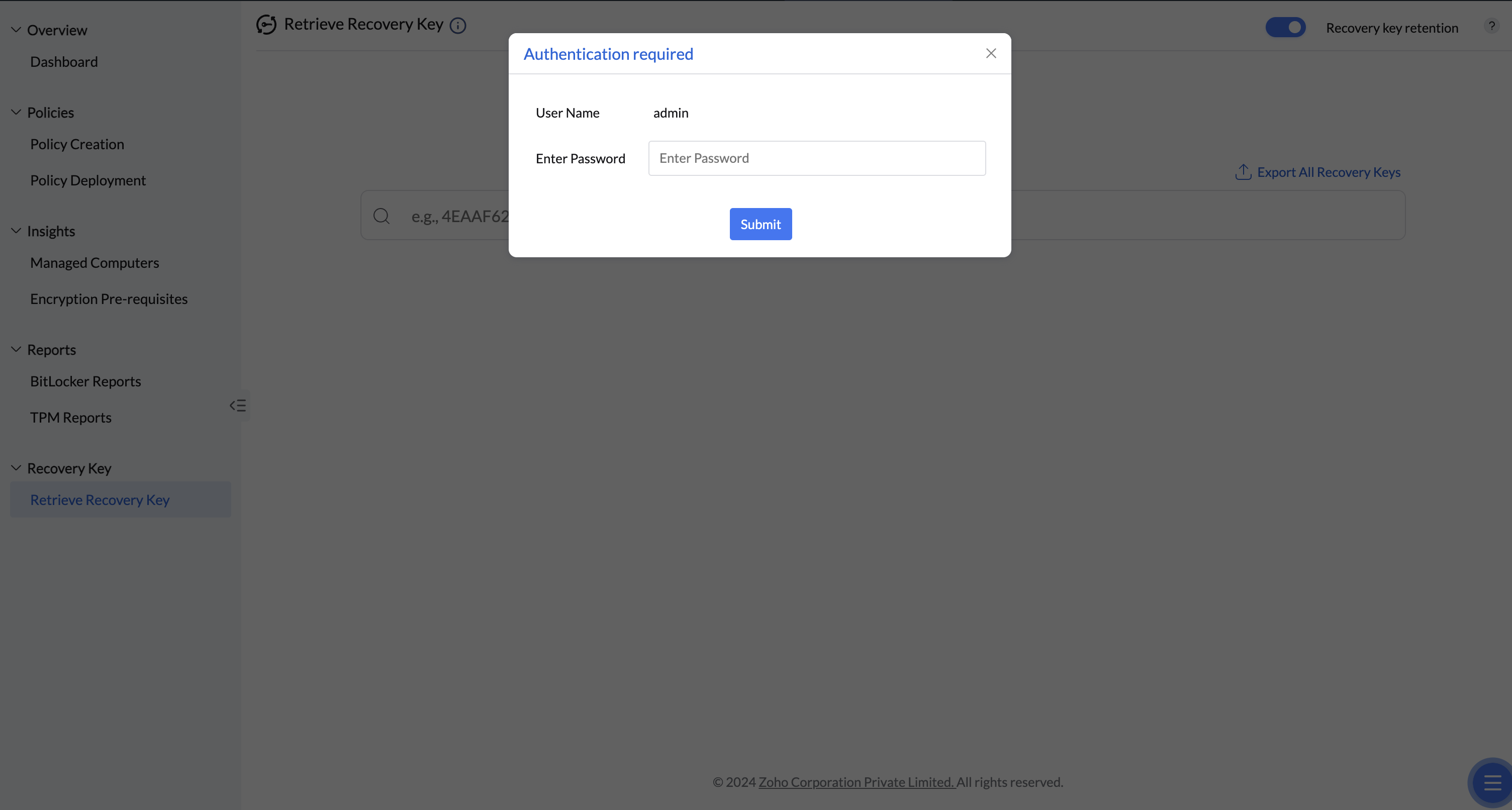Click the Export upload arrow icon

coord(1243,172)
